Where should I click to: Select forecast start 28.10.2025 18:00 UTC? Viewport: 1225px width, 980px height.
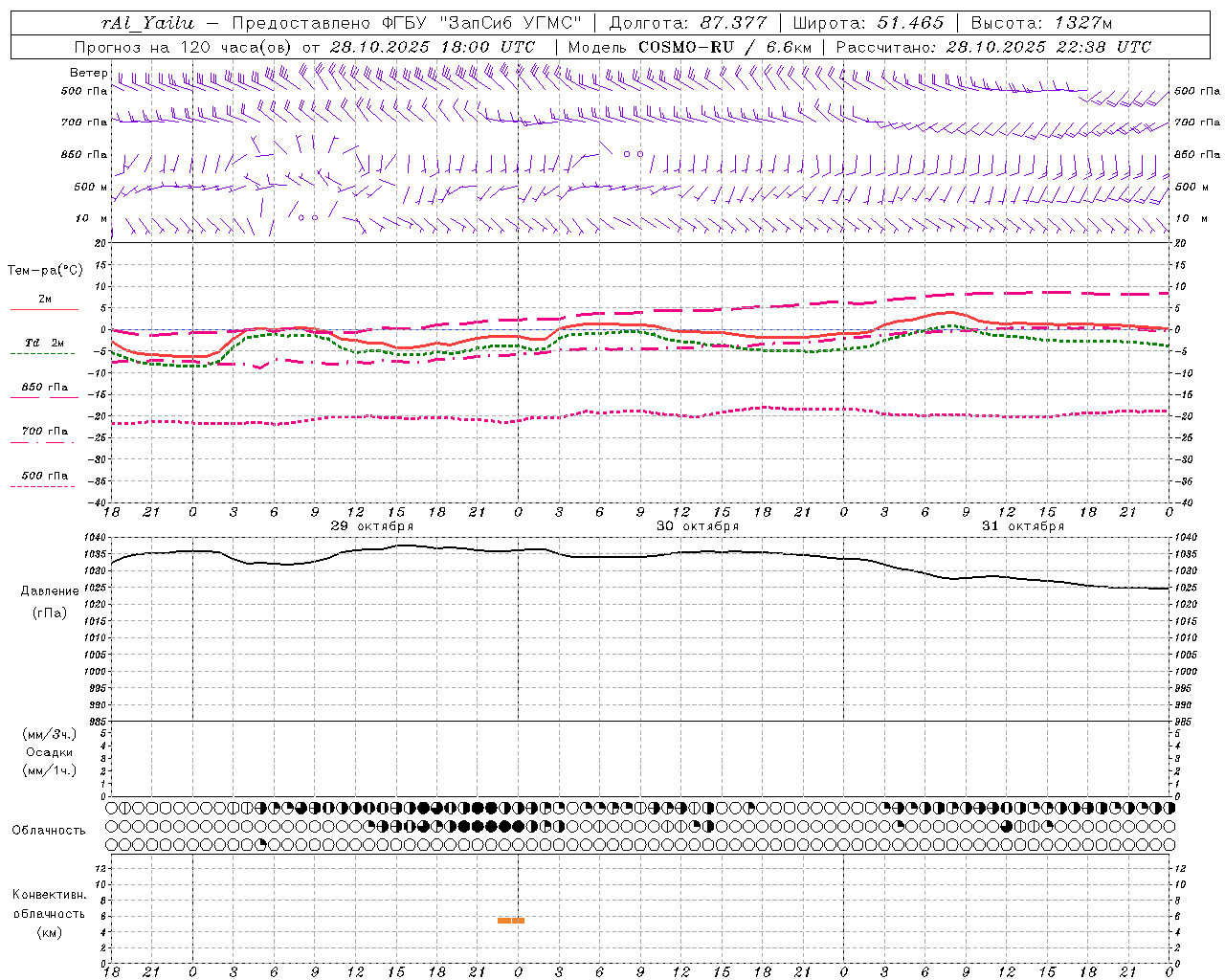click(x=433, y=47)
